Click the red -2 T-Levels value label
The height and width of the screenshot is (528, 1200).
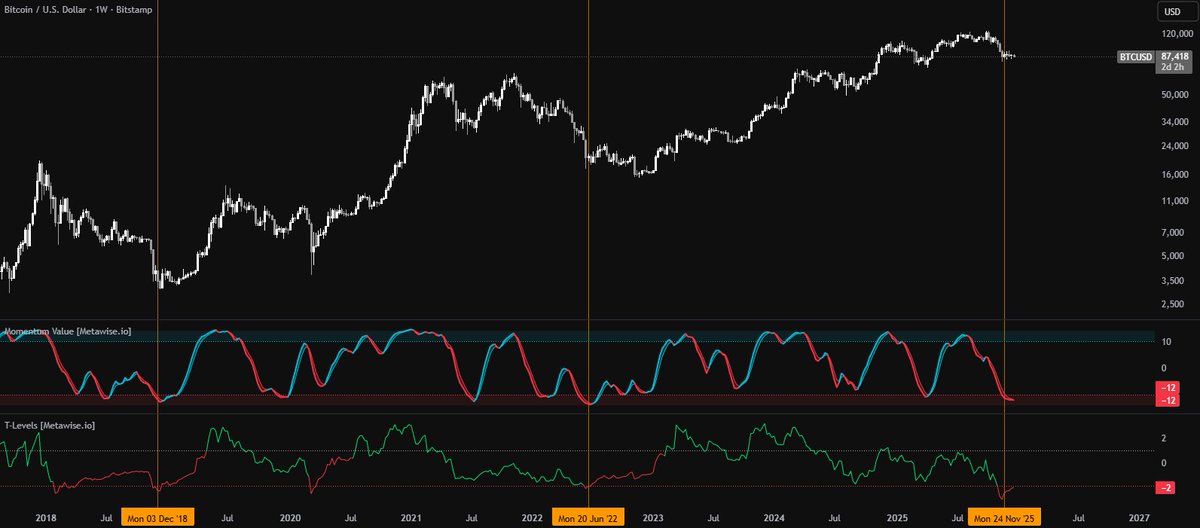(1166, 487)
